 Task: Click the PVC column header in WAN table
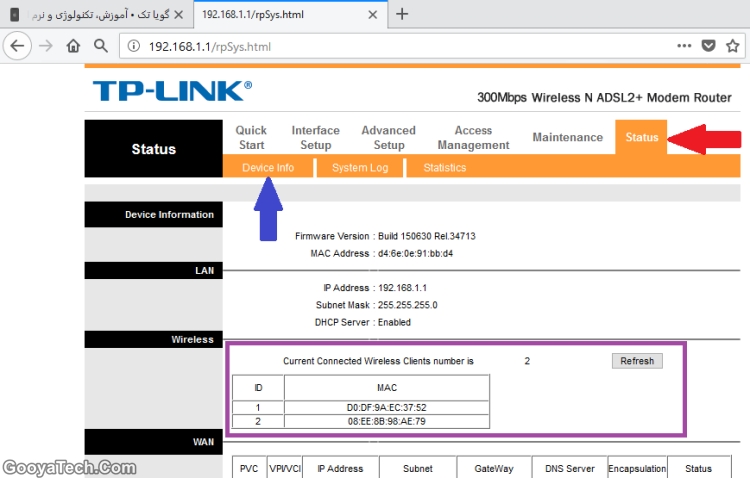[x=249, y=468]
